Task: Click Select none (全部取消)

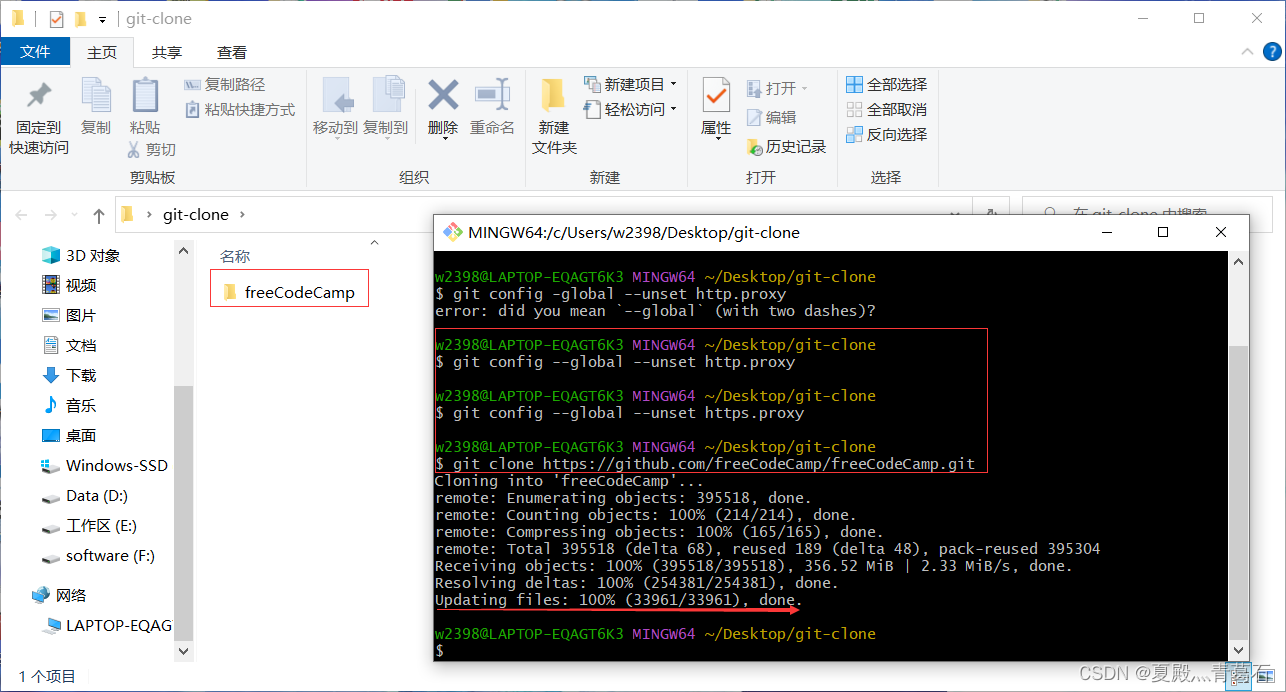Action: pyautogui.click(x=887, y=109)
